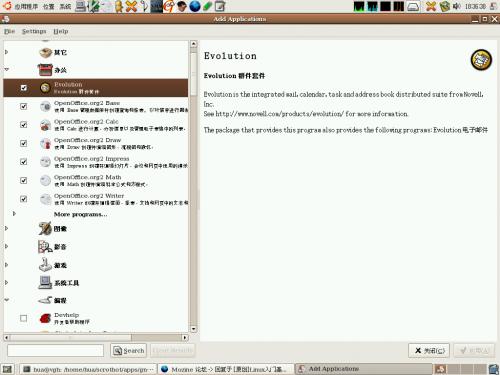Expand the 图像 graphics category arrow
Image resolution: width=500 pixels, height=375 pixels.
coord(6,228)
